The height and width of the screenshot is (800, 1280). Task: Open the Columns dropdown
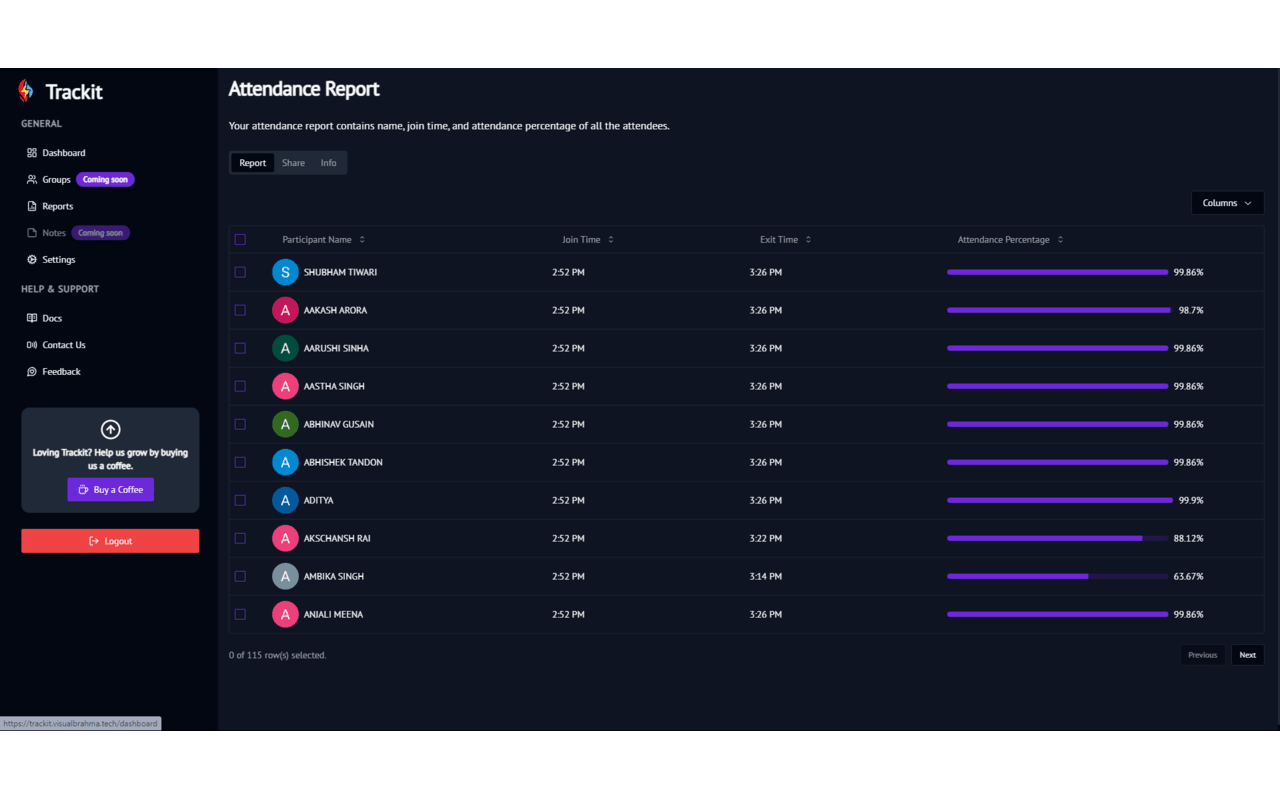[x=1227, y=203]
